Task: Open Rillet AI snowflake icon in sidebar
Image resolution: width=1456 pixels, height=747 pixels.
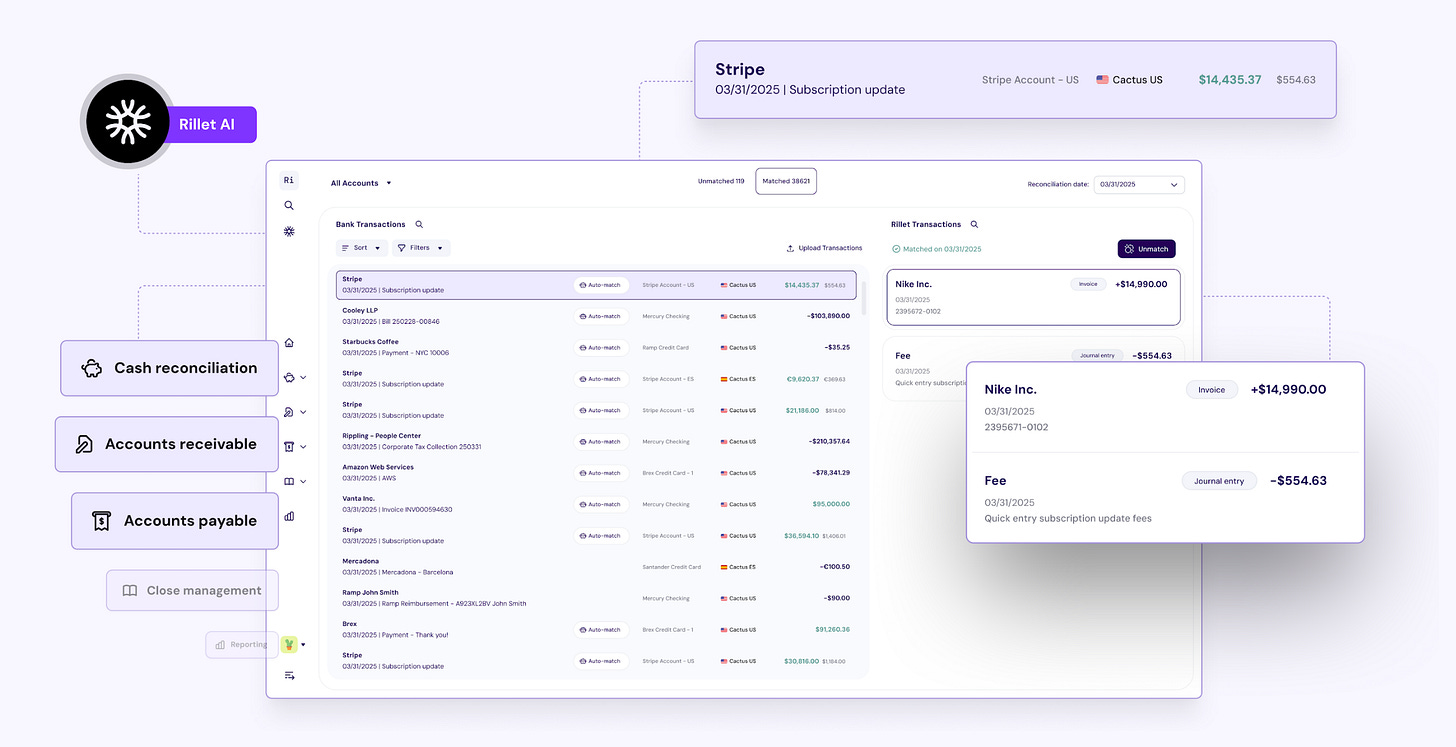Action: pyautogui.click(x=289, y=231)
